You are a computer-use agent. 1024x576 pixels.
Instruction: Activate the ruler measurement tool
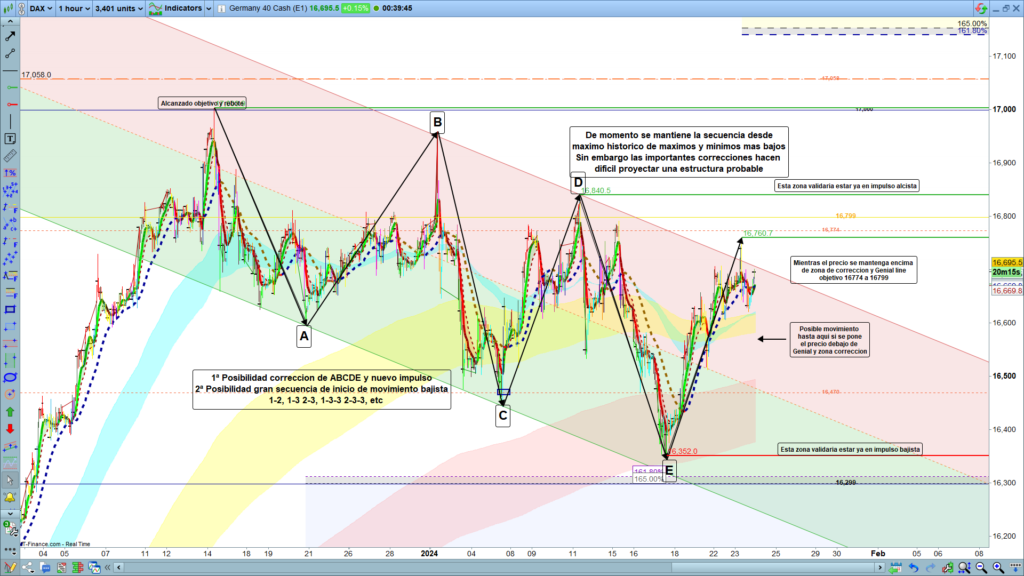click(x=10, y=156)
